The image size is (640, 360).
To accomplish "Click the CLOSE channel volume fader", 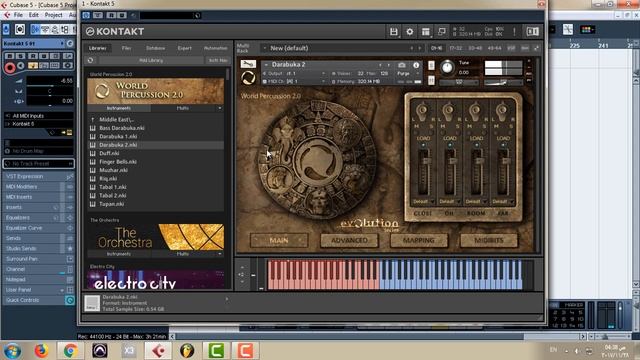I will tap(426, 161).
